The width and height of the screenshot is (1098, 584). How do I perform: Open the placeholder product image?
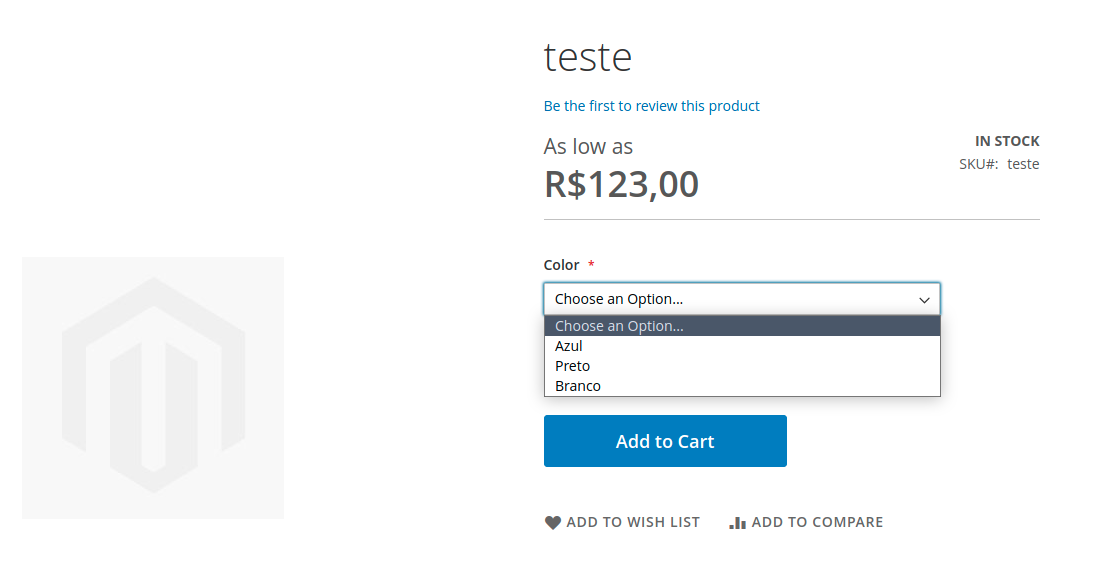point(153,388)
